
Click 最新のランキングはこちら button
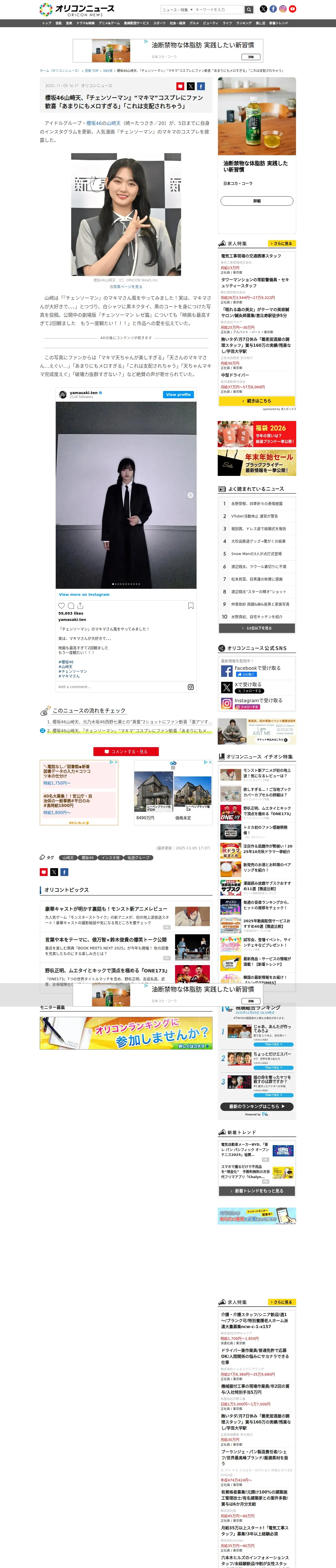(257, 1106)
